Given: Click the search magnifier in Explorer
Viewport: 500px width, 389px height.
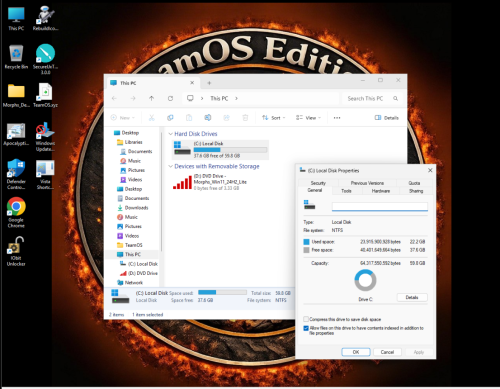Looking at the screenshot, I should [395, 98].
